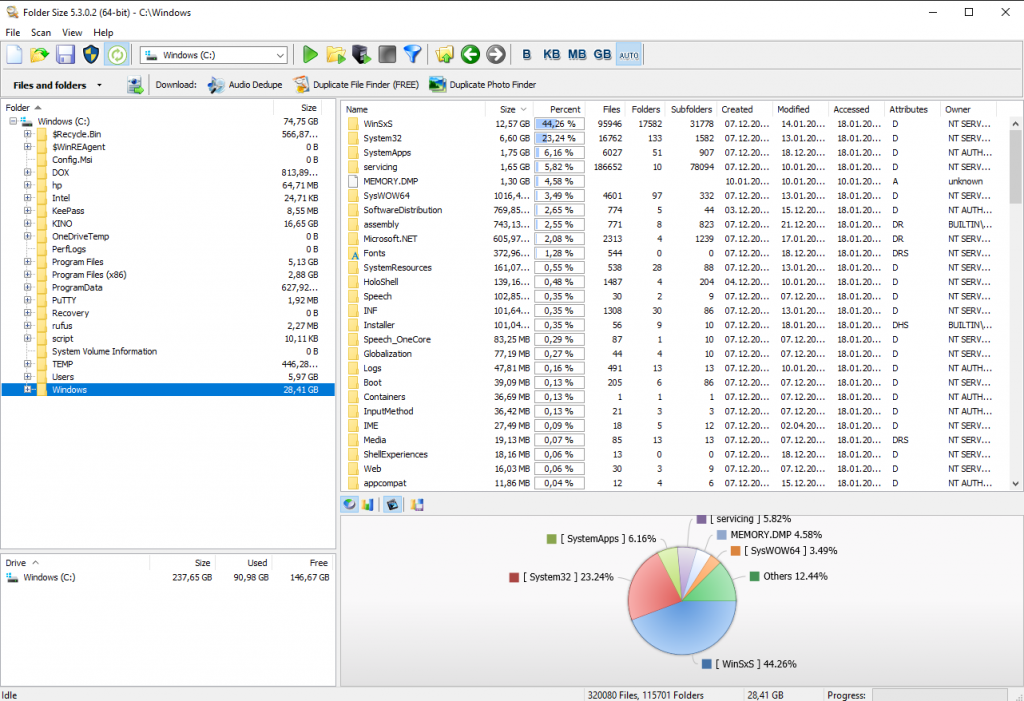Screen dimensions: 1024x701
Task: Sort list by Percent column header
Action: coord(559,109)
